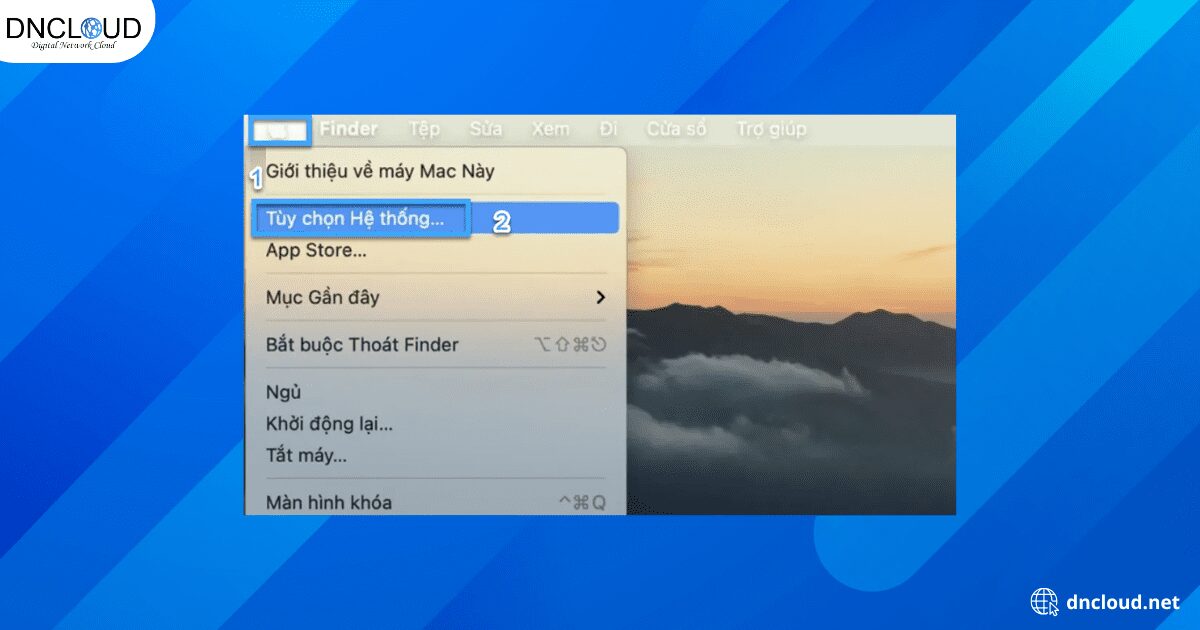This screenshot has width=1200, height=630.
Task: Click the DNCLOUD logo
Action: (72, 30)
